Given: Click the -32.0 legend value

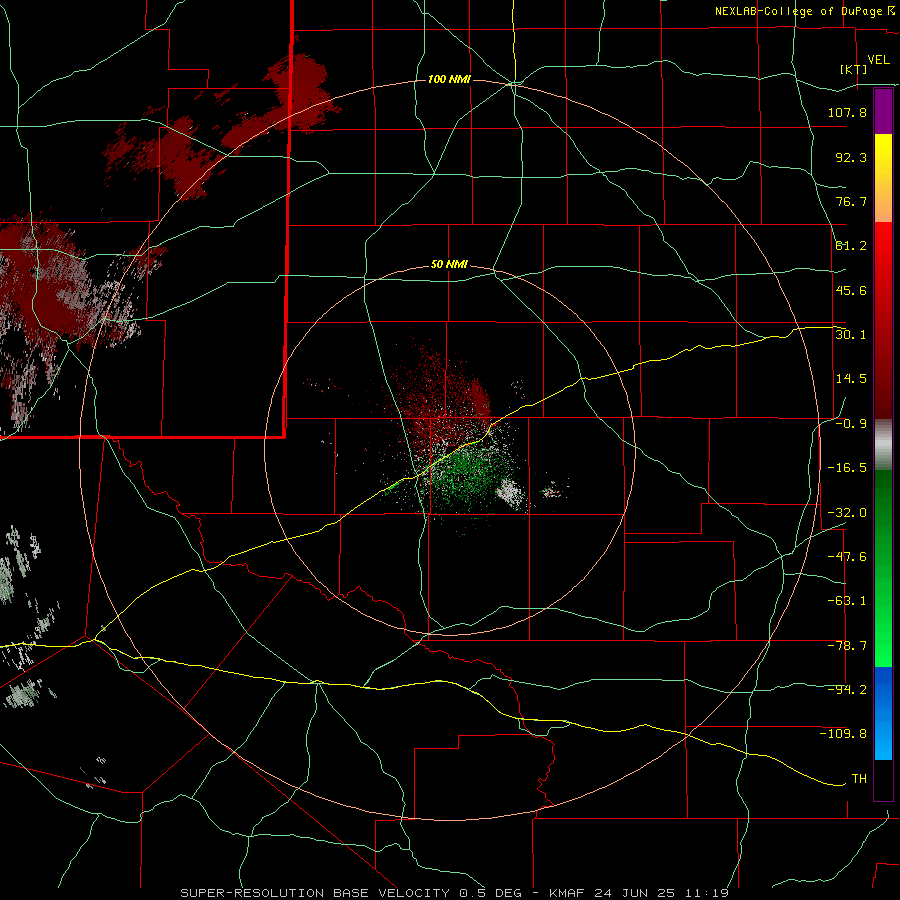Looking at the screenshot, I should [847, 513].
